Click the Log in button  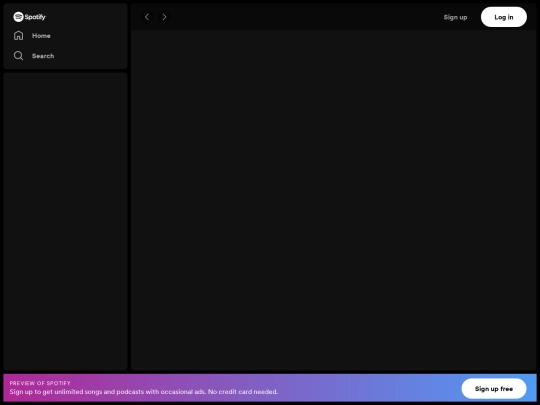click(x=504, y=17)
